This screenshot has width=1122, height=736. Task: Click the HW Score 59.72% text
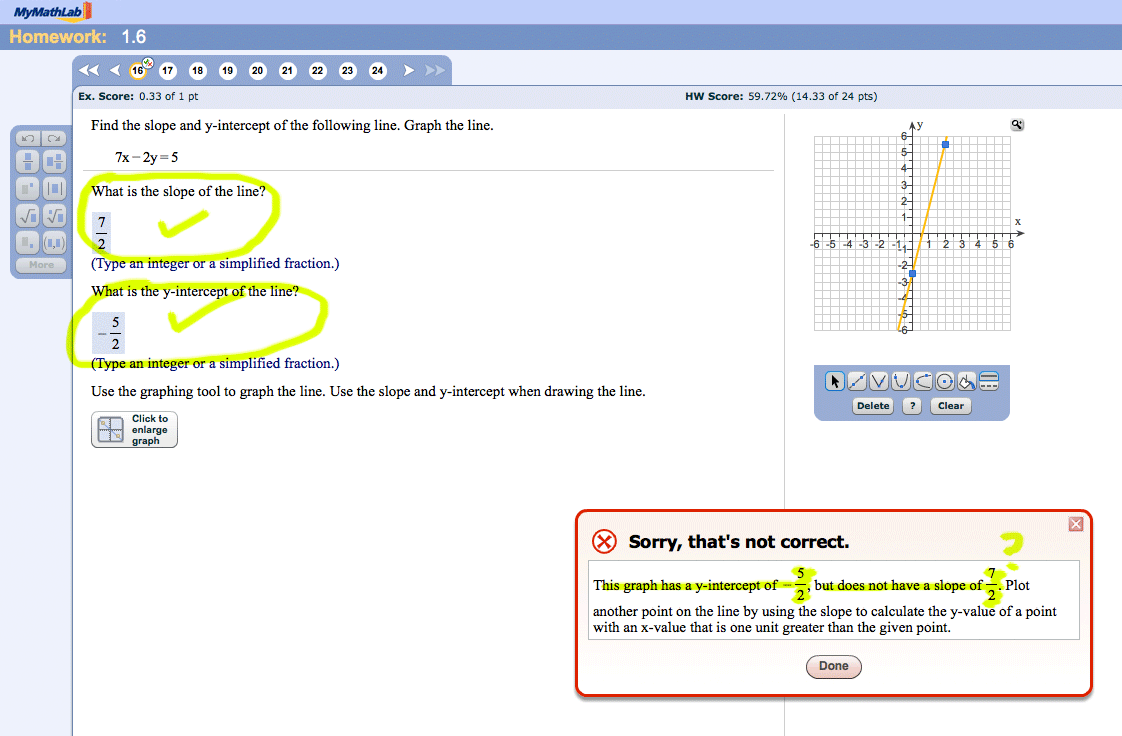click(x=781, y=96)
